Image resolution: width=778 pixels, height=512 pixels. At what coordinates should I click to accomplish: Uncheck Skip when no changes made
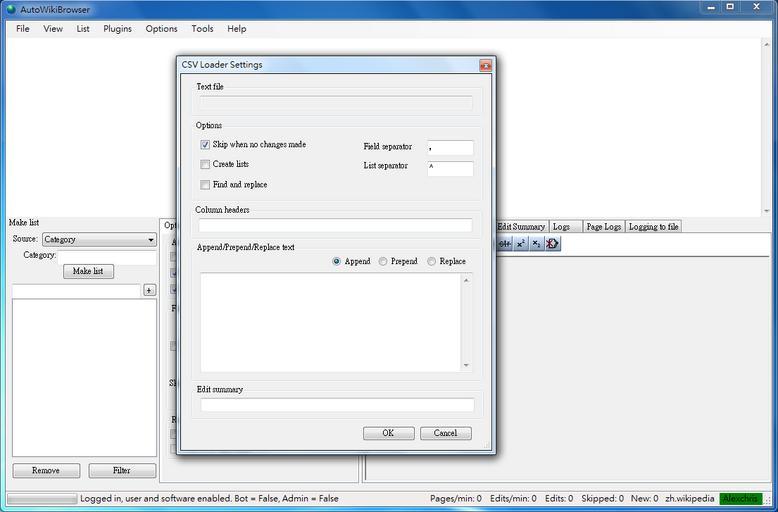coord(205,145)
